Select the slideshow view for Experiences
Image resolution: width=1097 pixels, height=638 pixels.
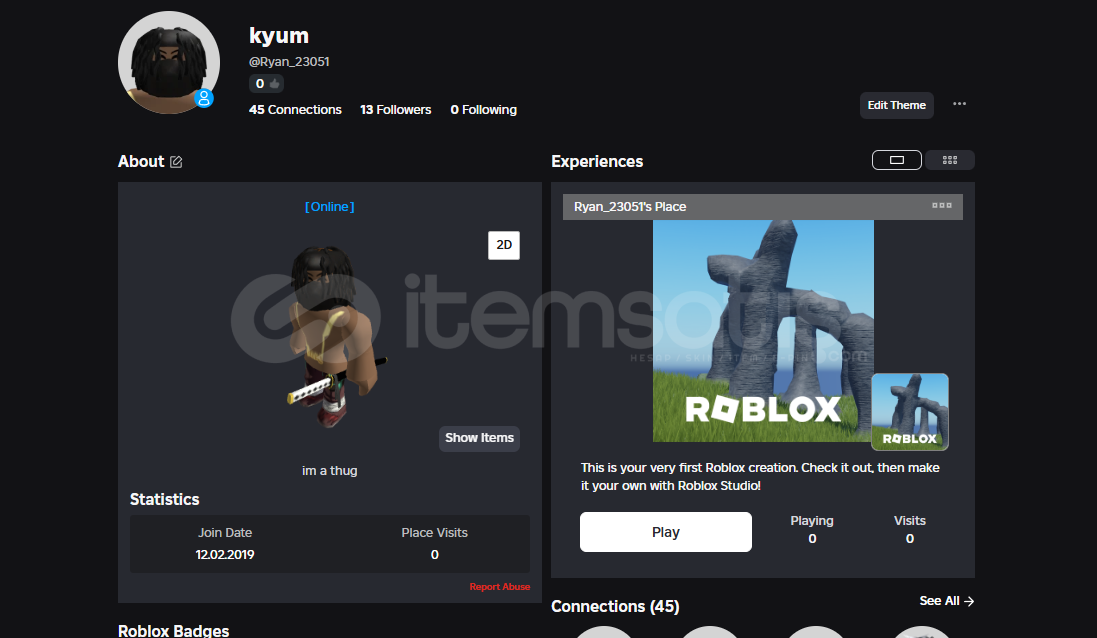[896, 160]
